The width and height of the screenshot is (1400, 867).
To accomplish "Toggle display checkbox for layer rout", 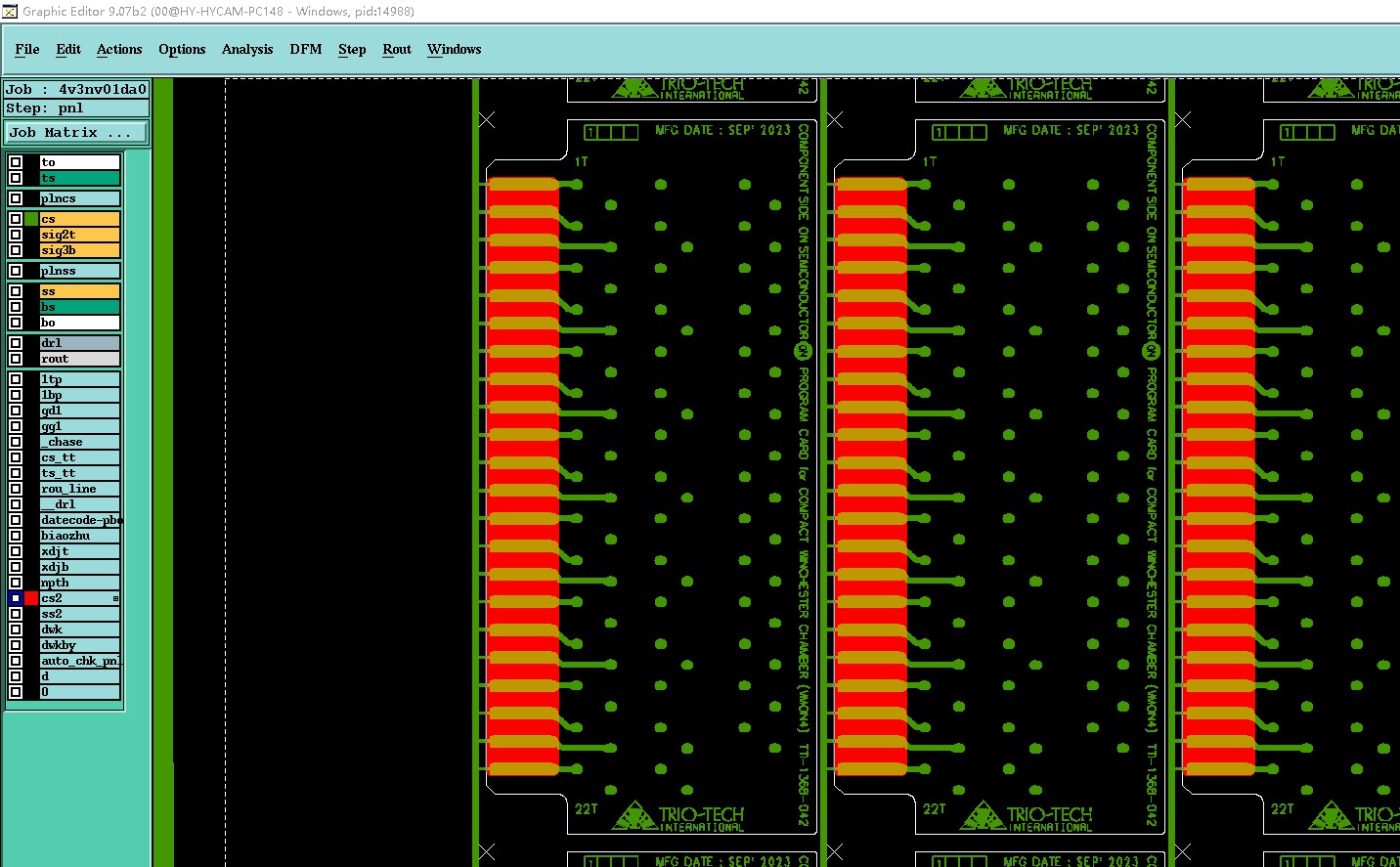I will [16, 359].
